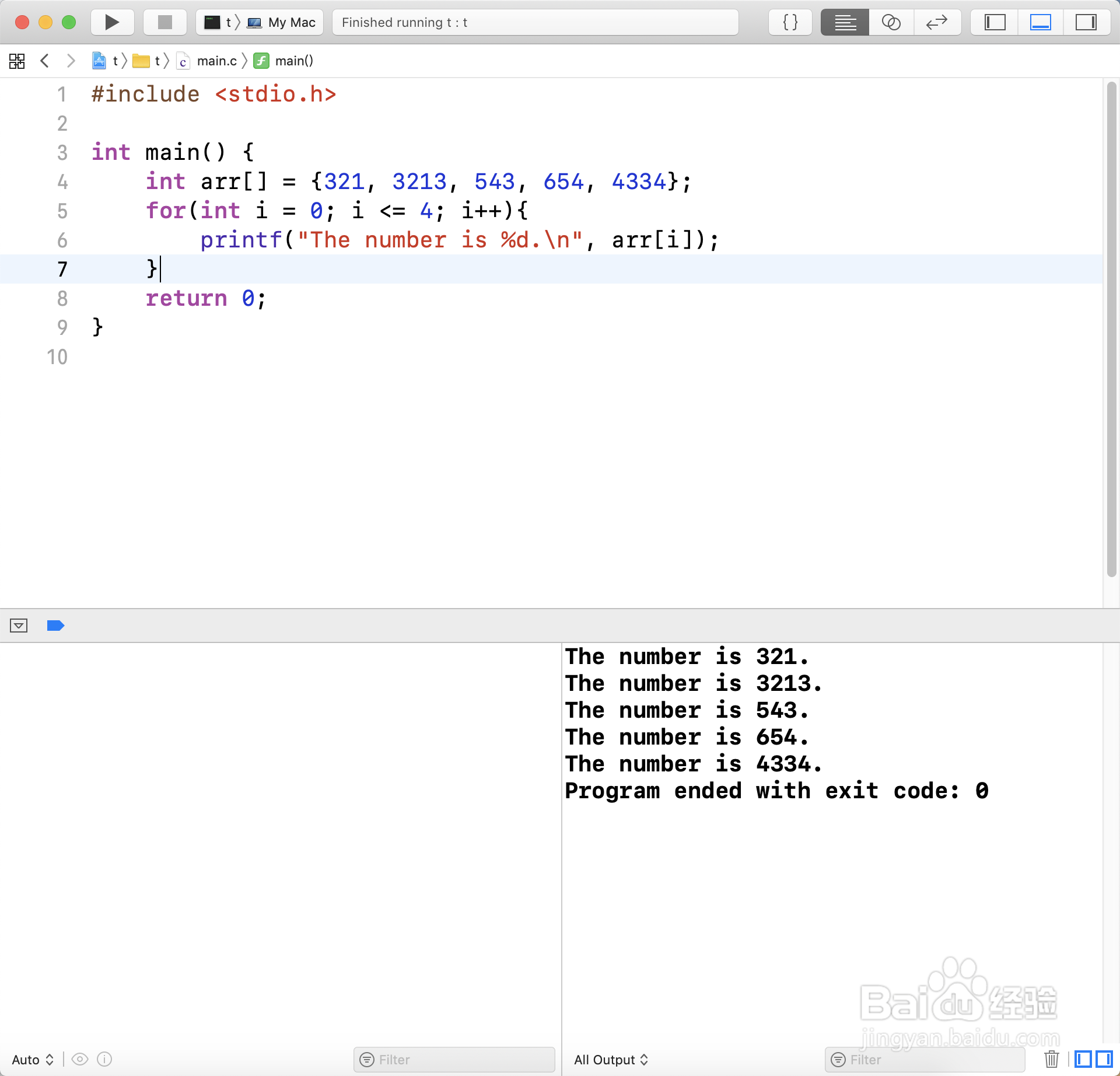The height and width of the screenshot is (1076, 1120).
Task: Click the Stop button in toolbar
Action: (165, 22)
